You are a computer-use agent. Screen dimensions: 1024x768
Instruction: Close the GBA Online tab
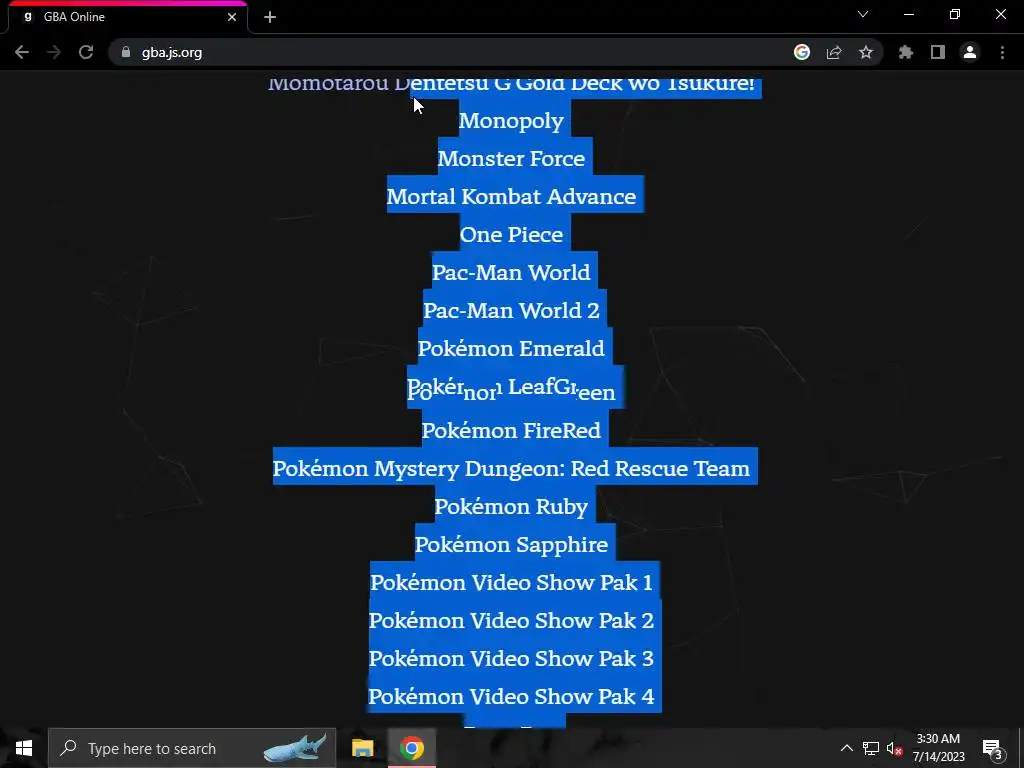point(232,17)
